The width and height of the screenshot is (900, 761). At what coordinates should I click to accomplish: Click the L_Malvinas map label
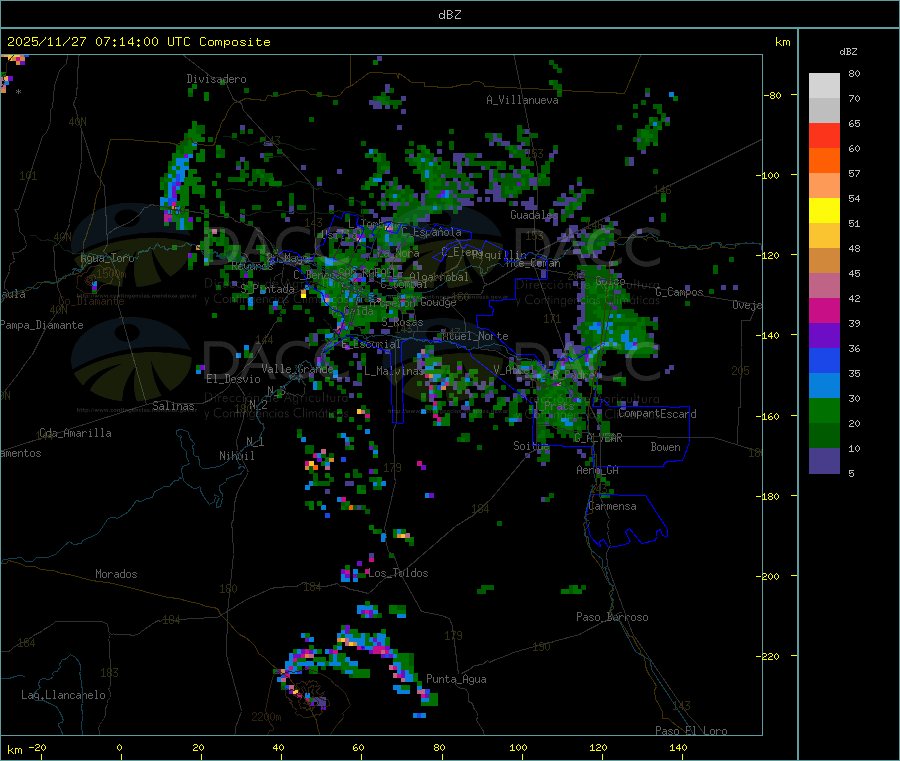click(x=394, y=371)
